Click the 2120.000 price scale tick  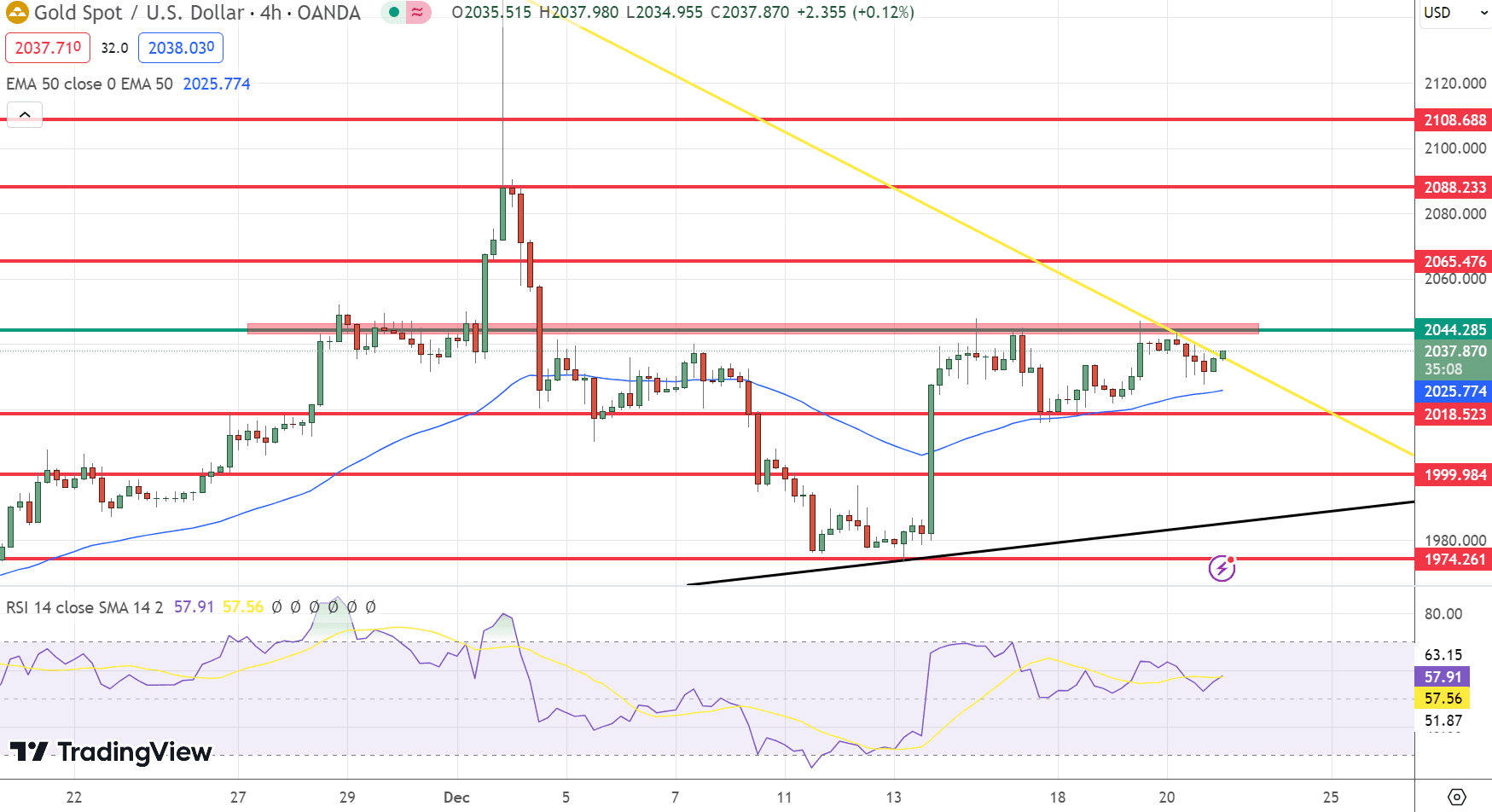[1454, 84]
